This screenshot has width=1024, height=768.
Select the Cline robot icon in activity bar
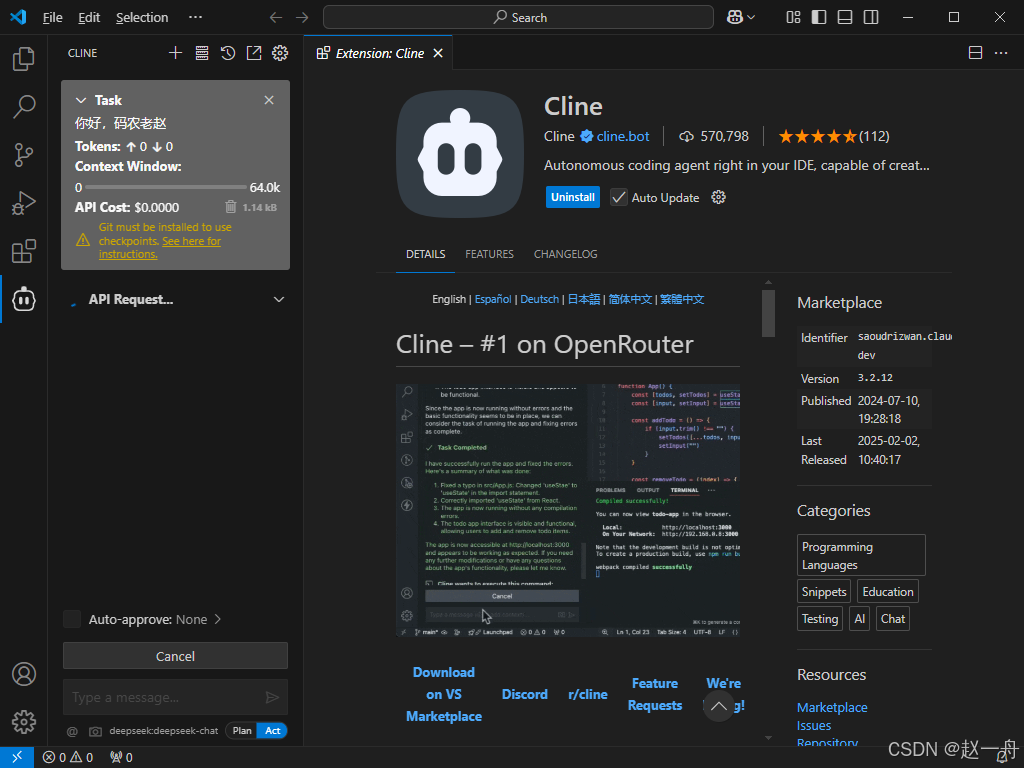click(x=24, y=299)
